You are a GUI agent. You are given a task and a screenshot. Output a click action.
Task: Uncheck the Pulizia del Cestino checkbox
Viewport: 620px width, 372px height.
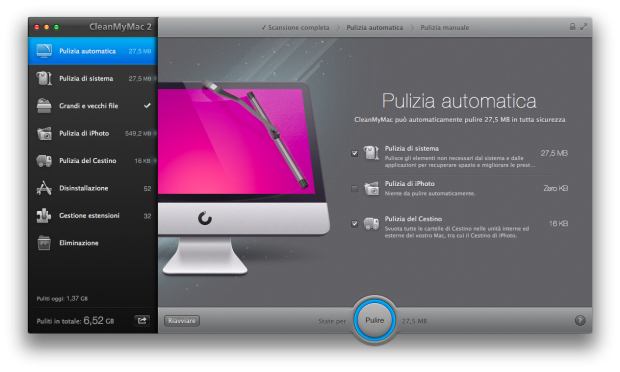(x=354, y=224)
